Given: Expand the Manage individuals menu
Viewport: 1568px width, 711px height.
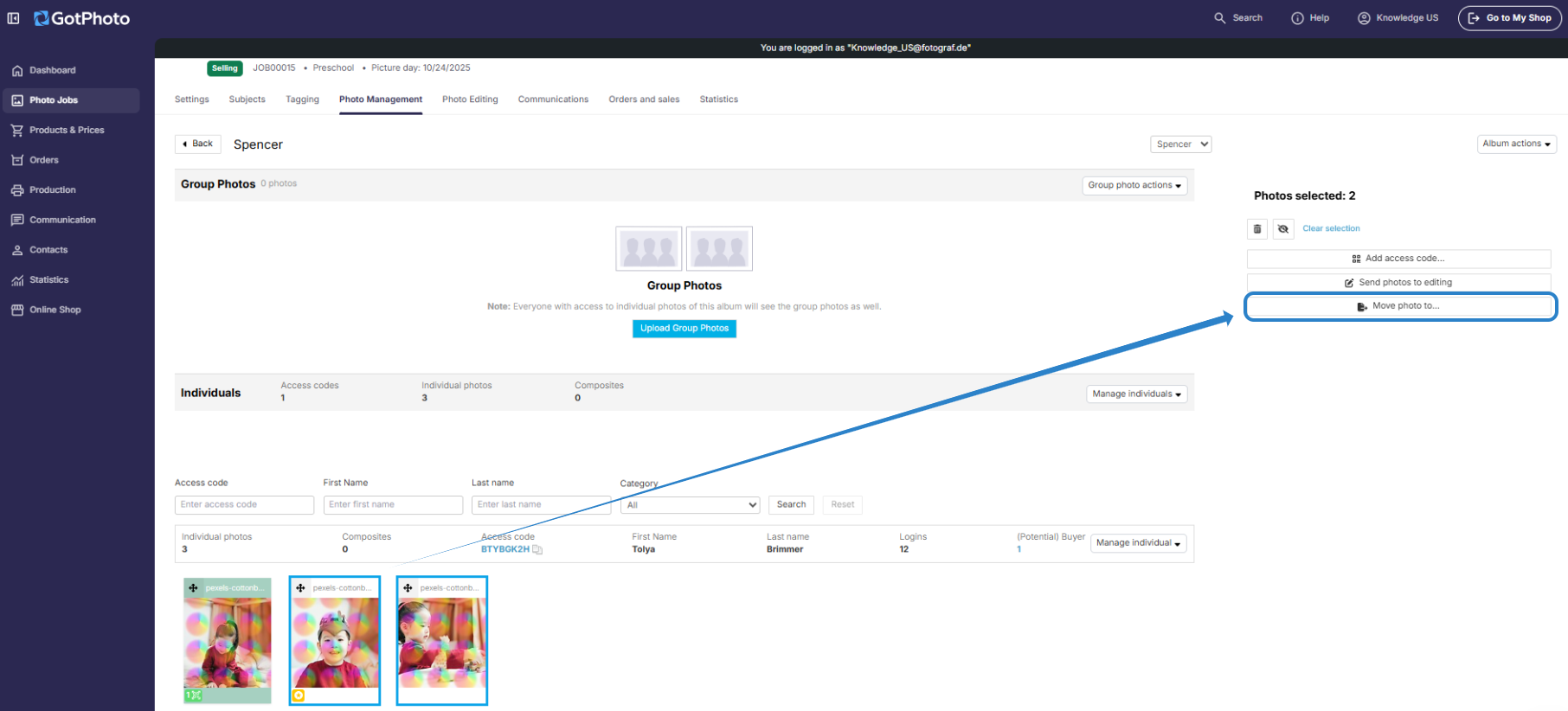Looking at the screenshot, I should click(1136, 394).
